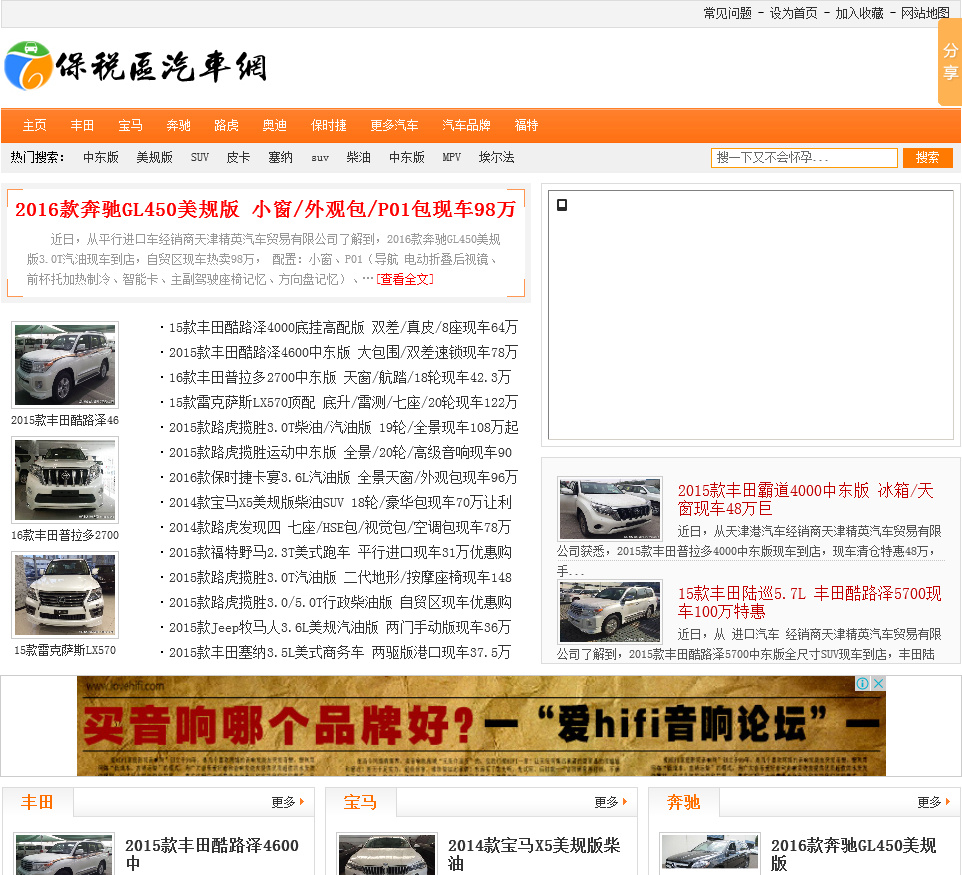
Task: Open 保时捷 navigation menu item
Action: 329,125
